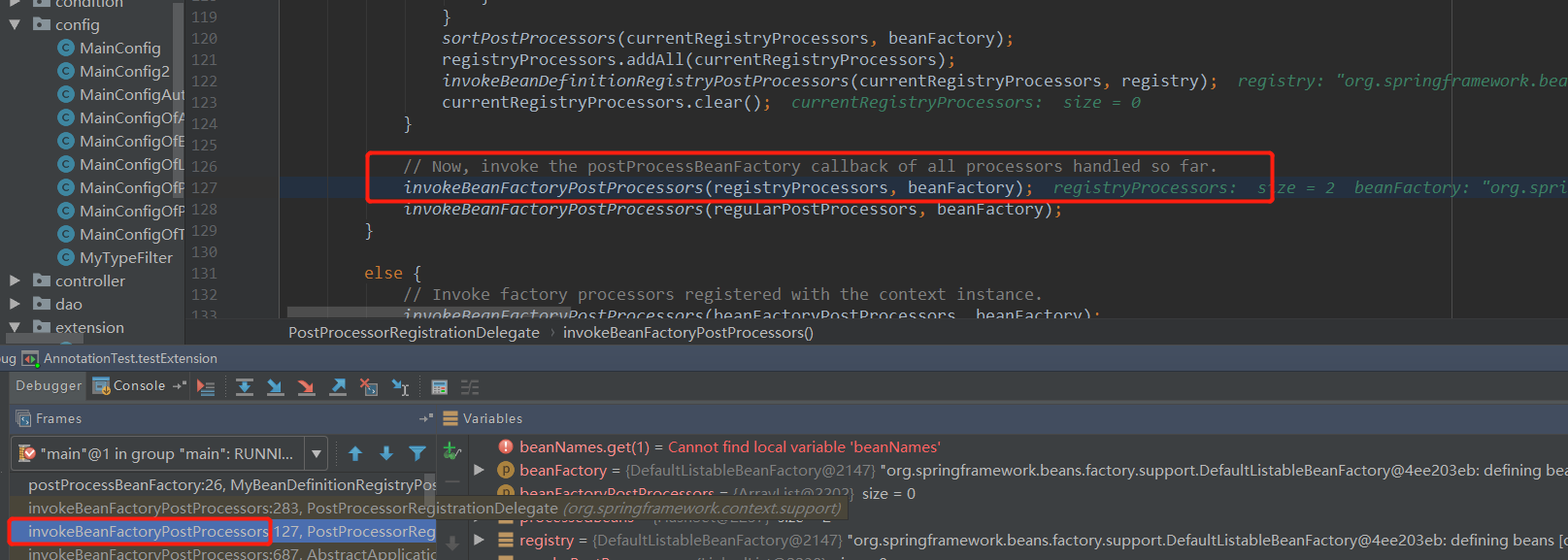Open the Evaluate Expression calculator icon

tap(439, 387)
